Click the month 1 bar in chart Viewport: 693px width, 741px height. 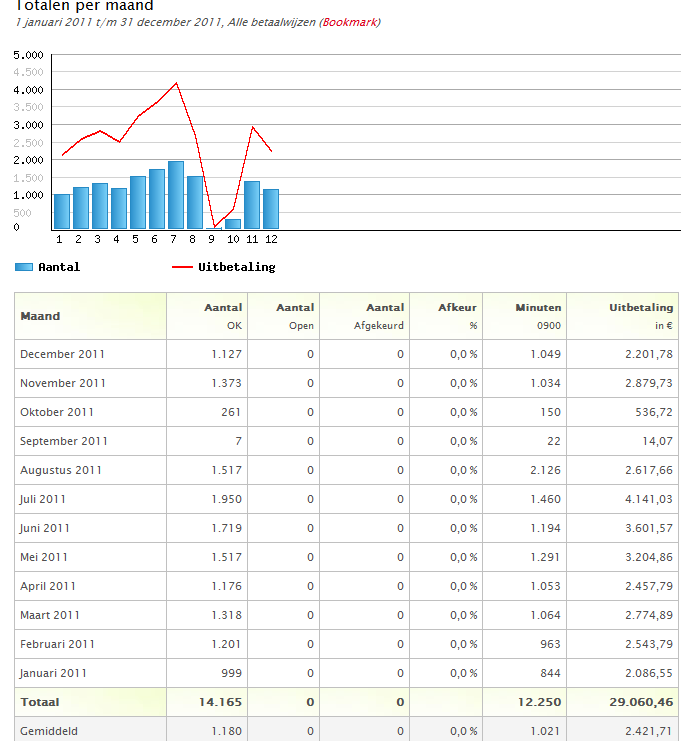pyautogui.click(x=62, y=212)
